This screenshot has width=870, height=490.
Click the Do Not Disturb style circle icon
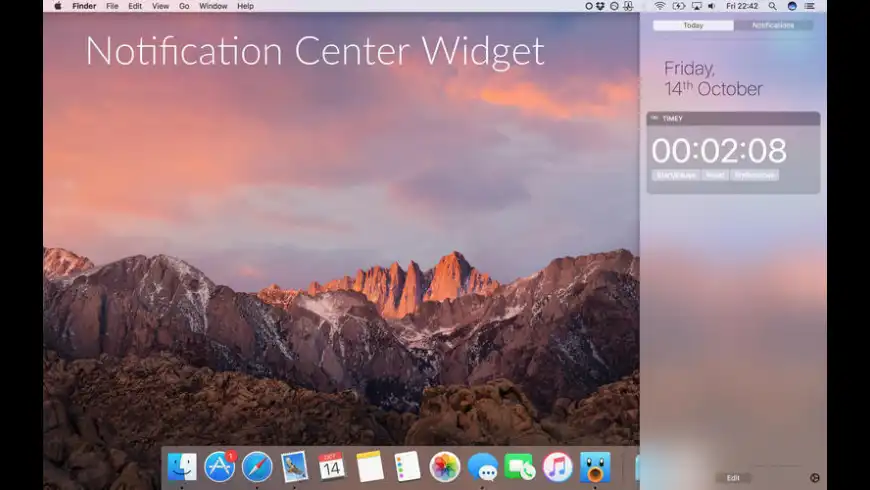[x=614, y=6]
